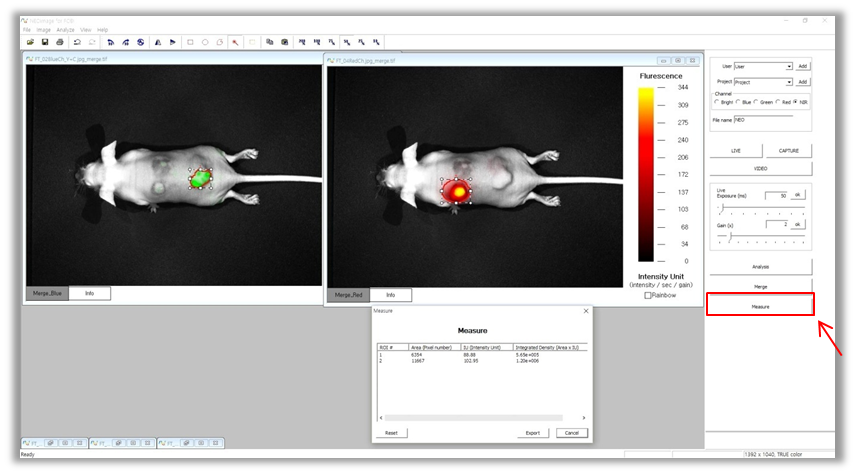855x474 pixels.
Task: Select the Green channel radio button
Action: (x=756, y=102)
